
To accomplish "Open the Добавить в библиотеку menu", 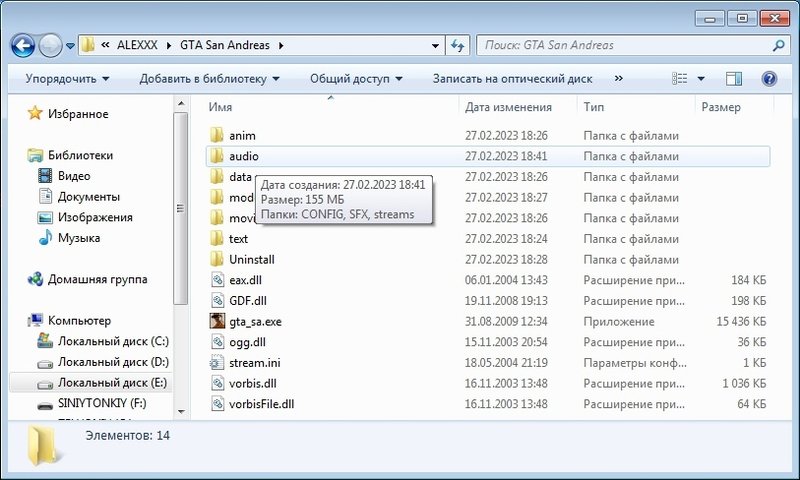I will (x=209, y=79).
